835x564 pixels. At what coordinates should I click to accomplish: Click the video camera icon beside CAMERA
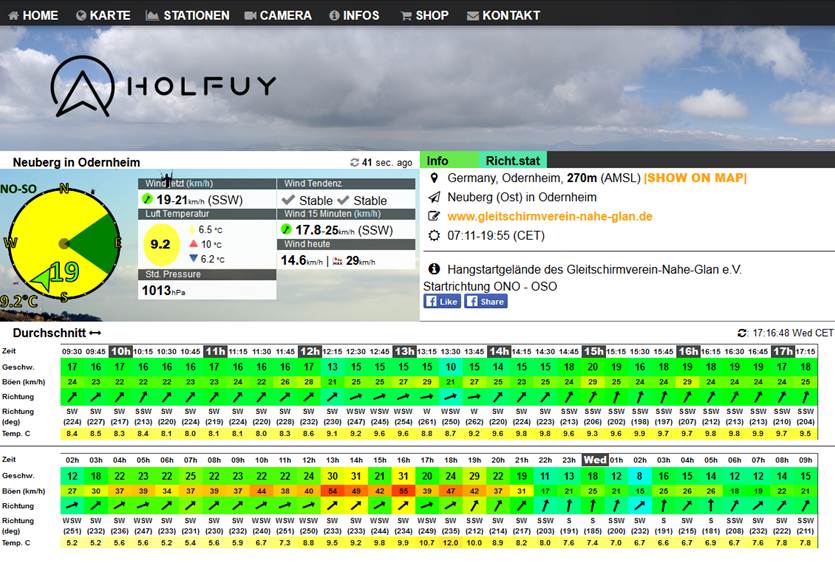coord(250,15)
